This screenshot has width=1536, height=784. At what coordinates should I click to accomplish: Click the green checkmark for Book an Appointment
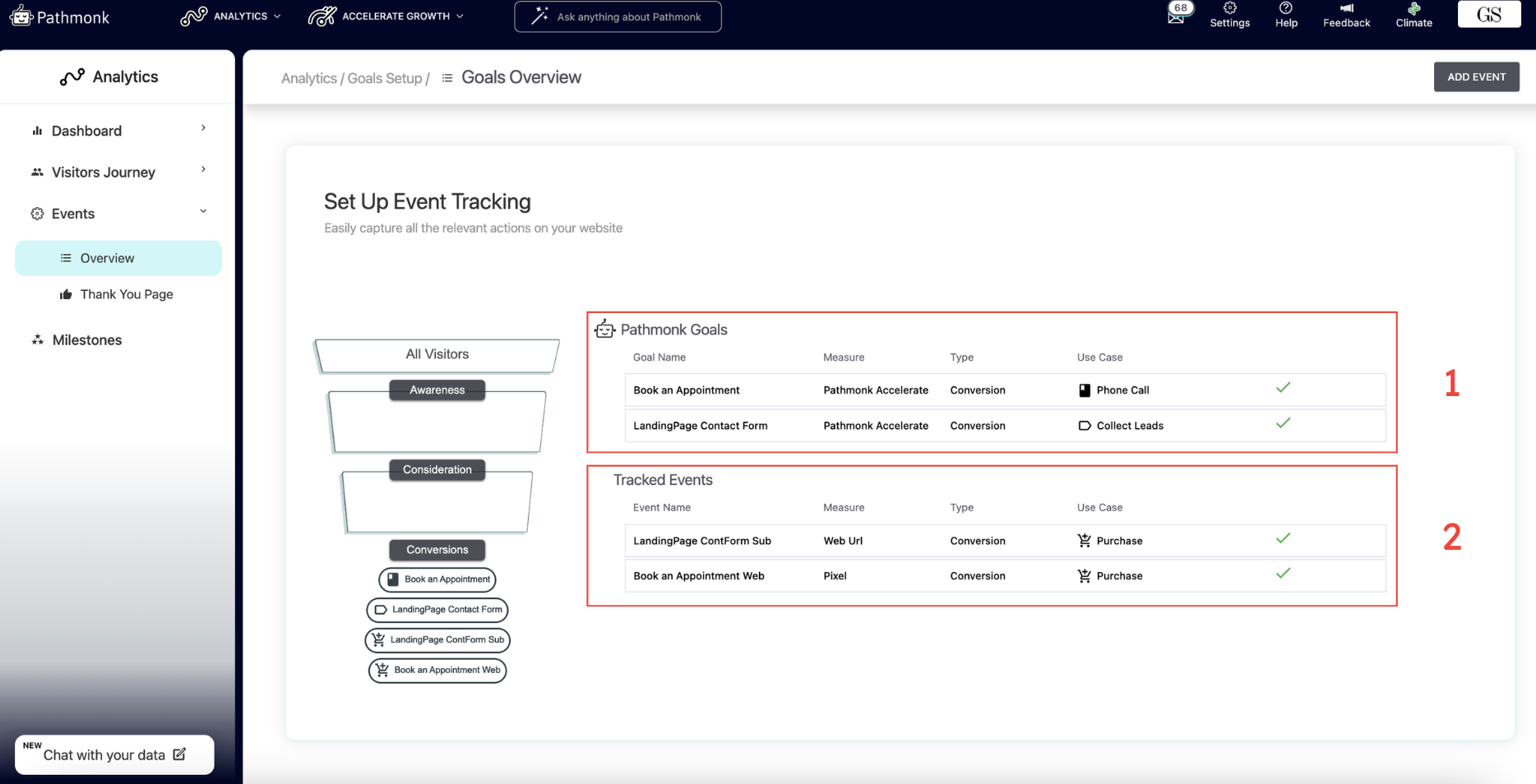(1283, 387)
